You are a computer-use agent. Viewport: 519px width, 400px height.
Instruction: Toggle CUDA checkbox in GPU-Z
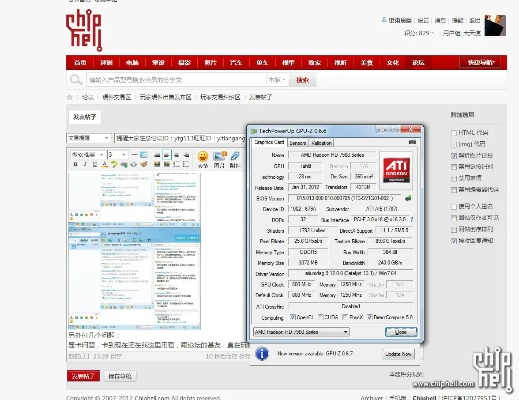click(321, 317)
